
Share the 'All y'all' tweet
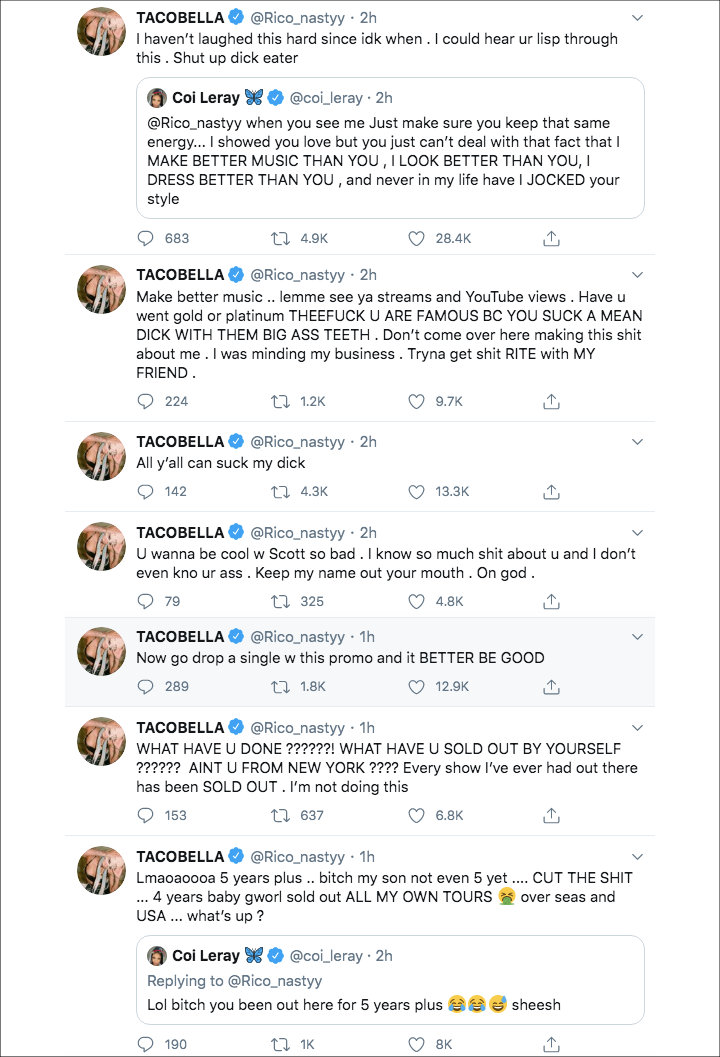click(x=551, y=492)
